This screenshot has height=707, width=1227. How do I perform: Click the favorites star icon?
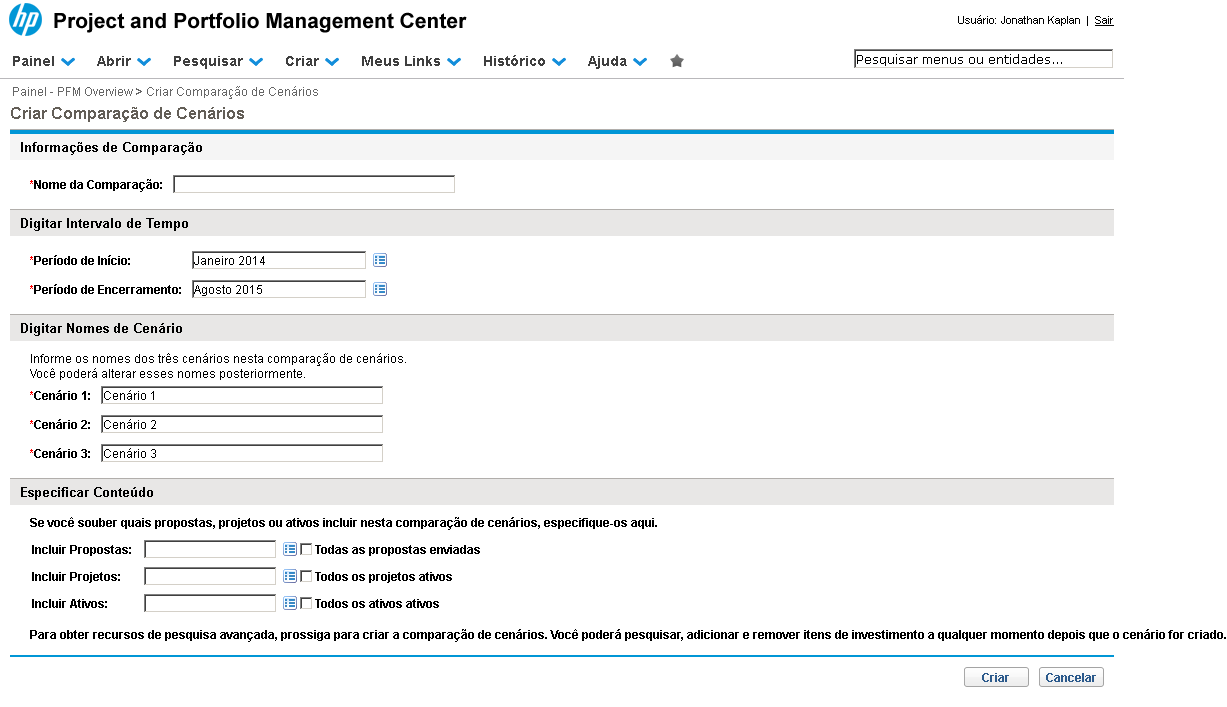click(677, 61)
